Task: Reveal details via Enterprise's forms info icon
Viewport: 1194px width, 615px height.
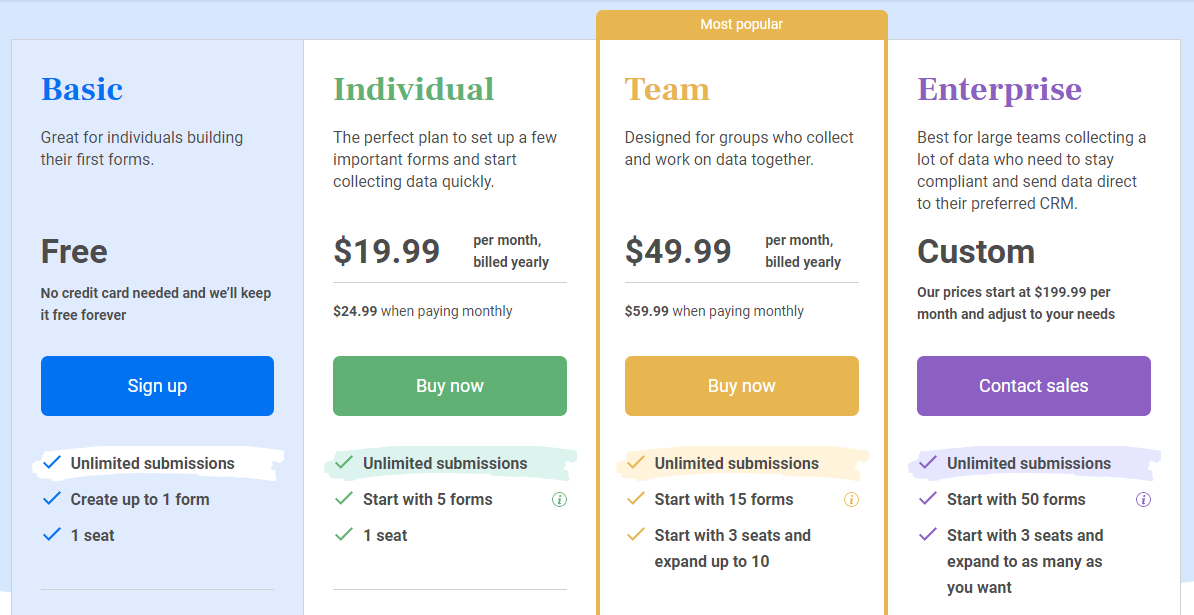Action: 1144,499
